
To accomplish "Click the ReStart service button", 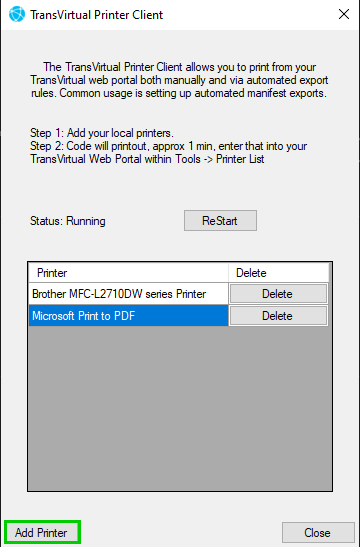I will coord(220,220).
